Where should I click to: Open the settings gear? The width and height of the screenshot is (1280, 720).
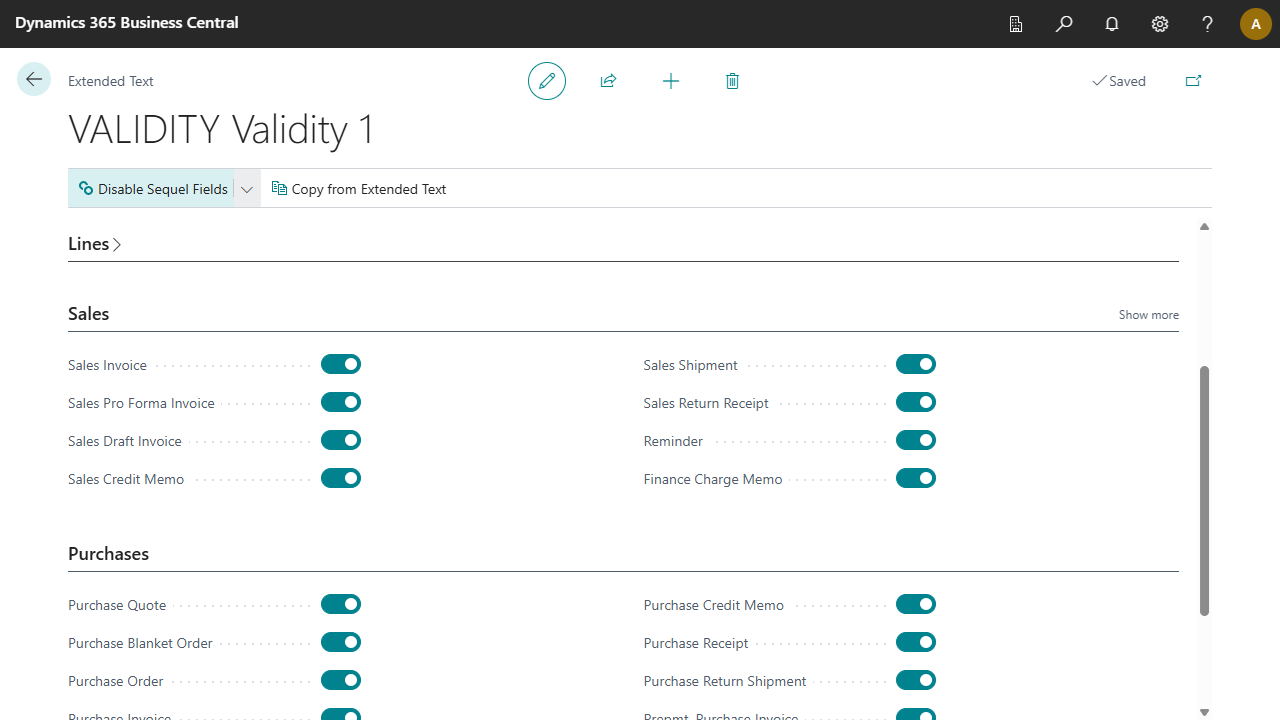(1160, 24)
